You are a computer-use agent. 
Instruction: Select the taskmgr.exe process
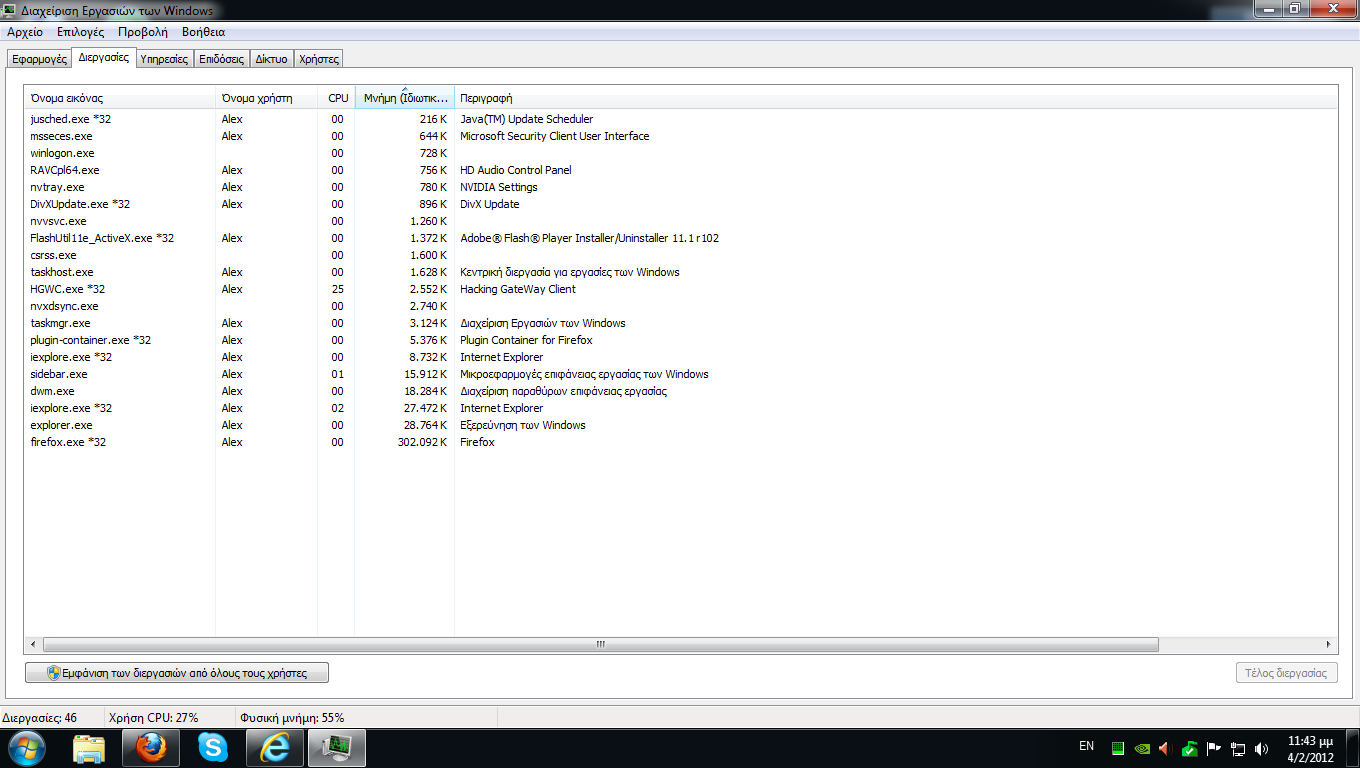point(681,323)
